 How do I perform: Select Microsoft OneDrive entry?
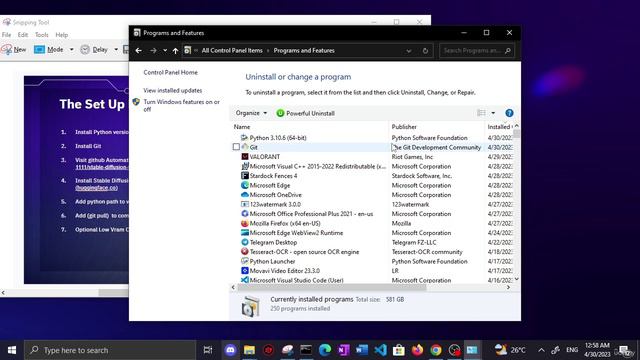tap(276, 195)
